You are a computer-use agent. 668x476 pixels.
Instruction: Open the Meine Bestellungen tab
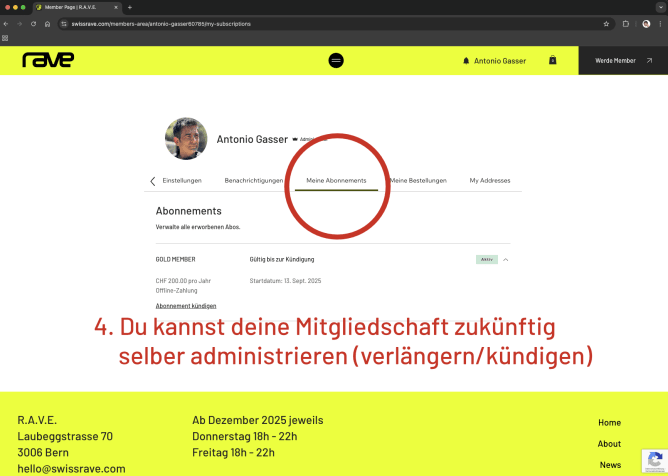pyautogui.click(x=418, y=180)
